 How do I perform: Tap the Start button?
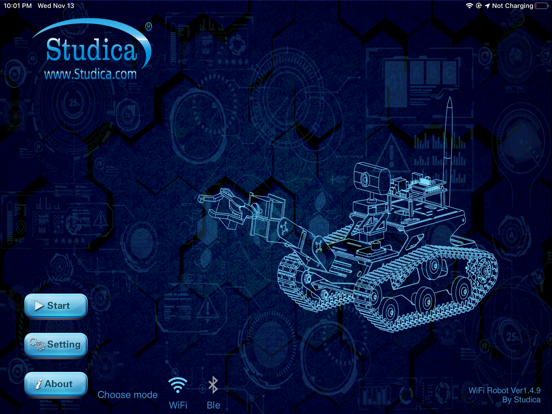(56, 306)
